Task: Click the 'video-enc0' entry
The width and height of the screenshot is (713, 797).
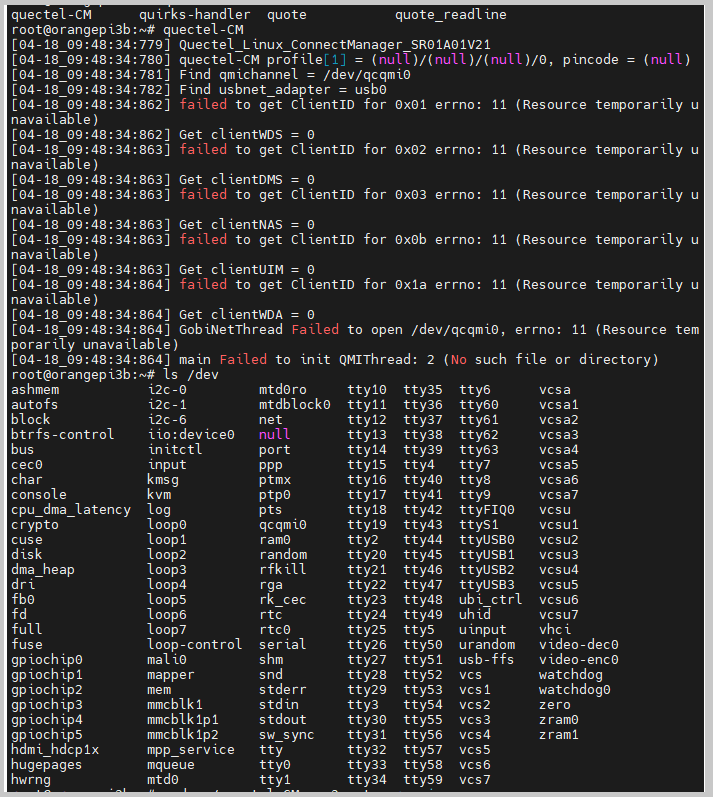Action: pyautogui.click(x=579, y=660)
